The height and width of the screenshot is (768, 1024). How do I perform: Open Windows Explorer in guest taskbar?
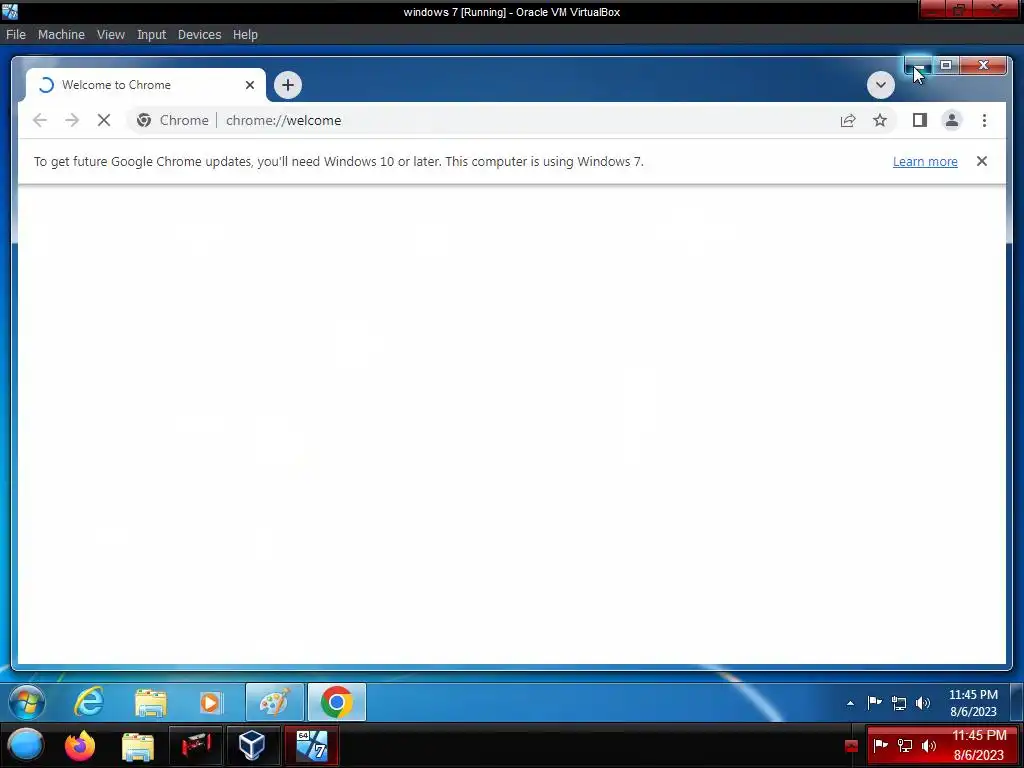tap(150, 703)
